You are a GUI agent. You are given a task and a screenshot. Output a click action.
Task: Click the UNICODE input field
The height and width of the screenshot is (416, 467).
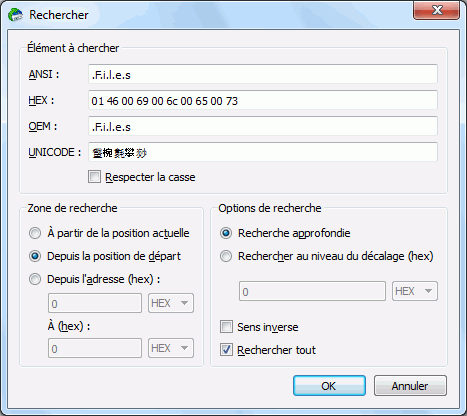tap(263, 152)
